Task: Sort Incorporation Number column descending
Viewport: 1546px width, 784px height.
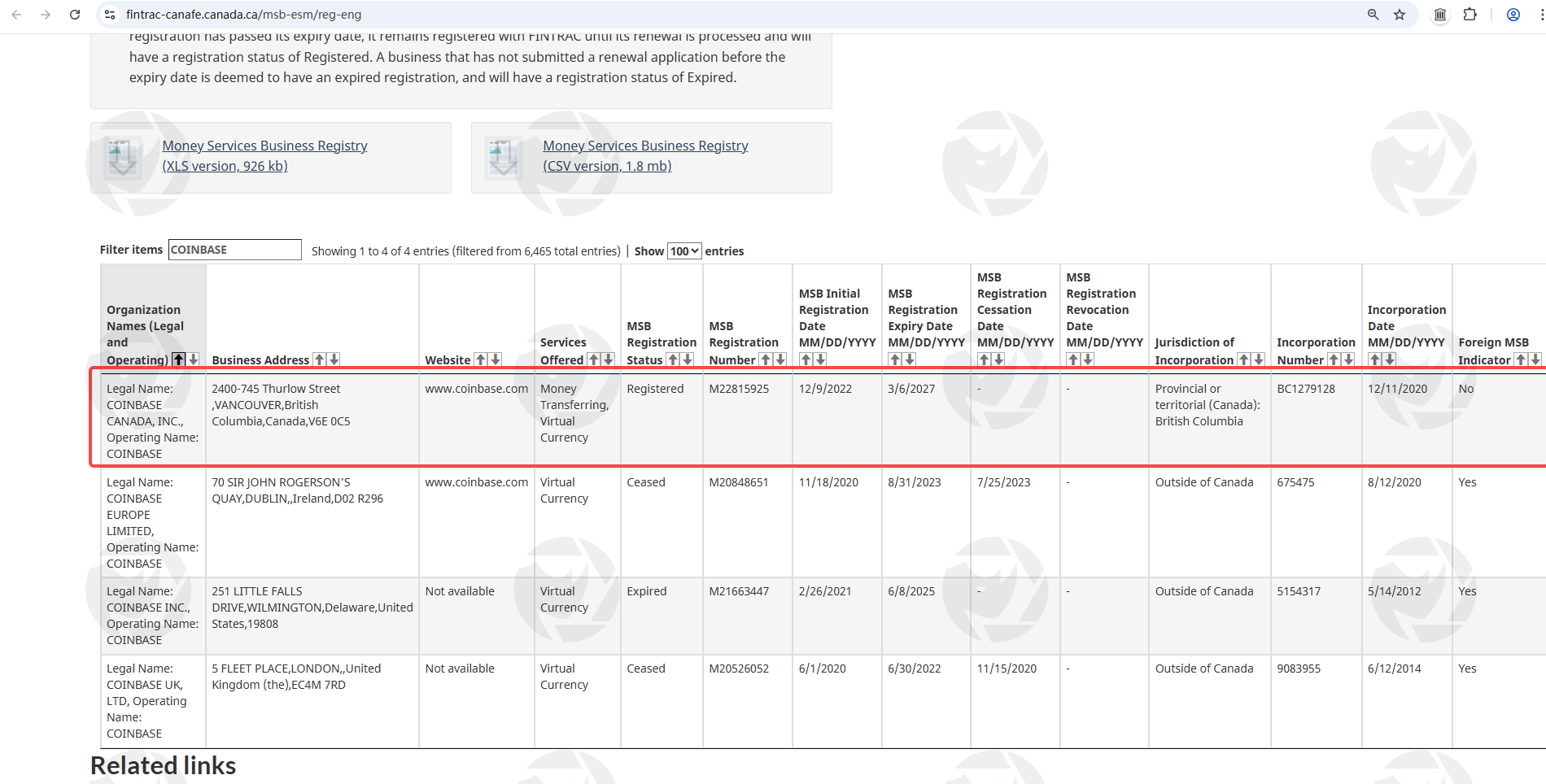Action: tap(1348, 359)
